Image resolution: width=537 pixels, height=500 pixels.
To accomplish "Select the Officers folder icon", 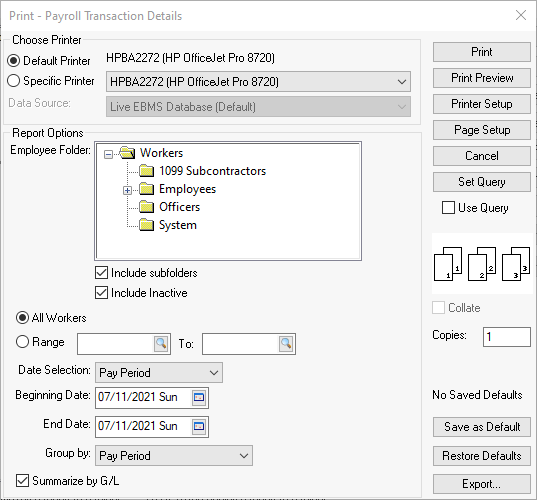I will point(147,207).
